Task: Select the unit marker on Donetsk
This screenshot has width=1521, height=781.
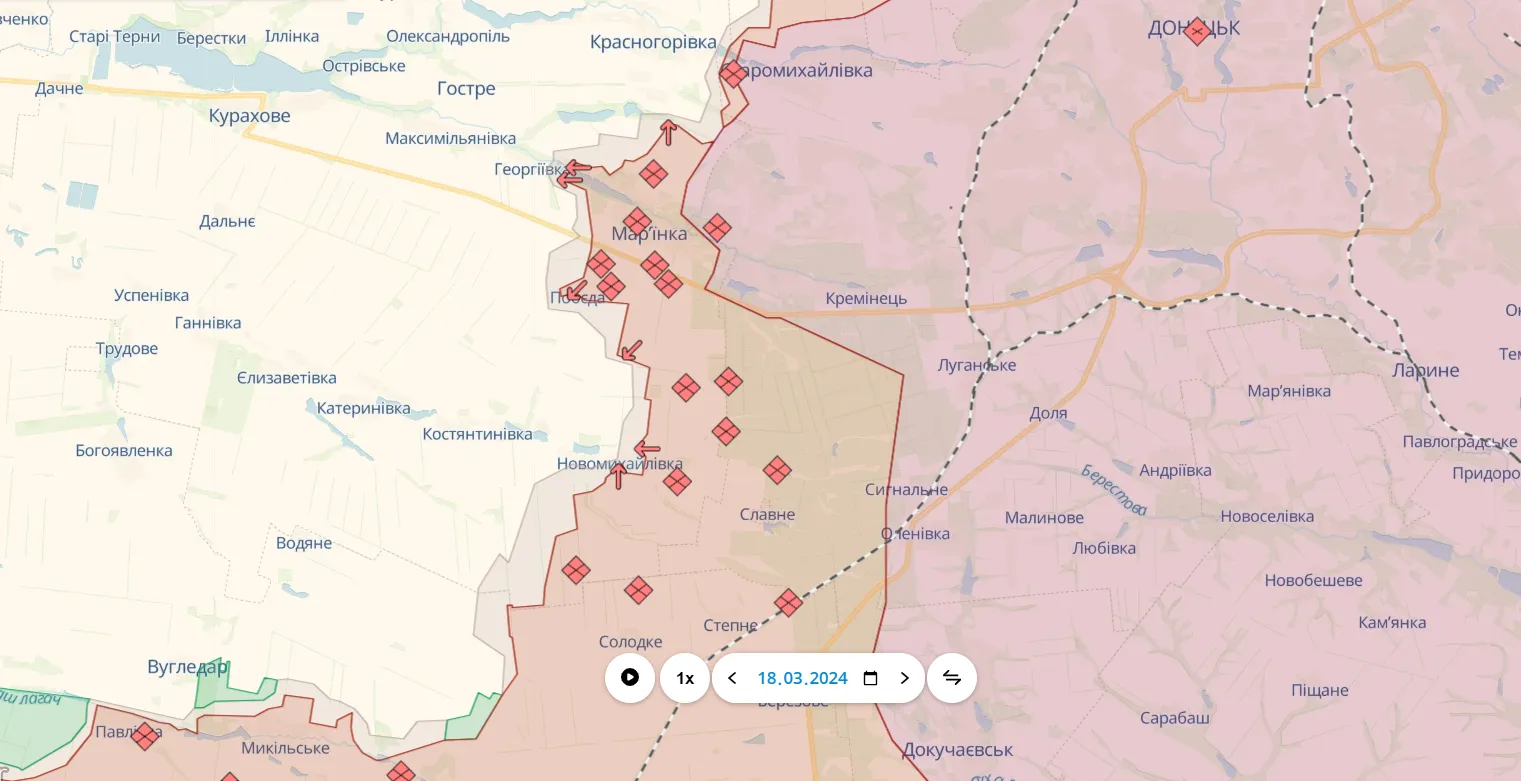Action: [x=1197, y=32]
